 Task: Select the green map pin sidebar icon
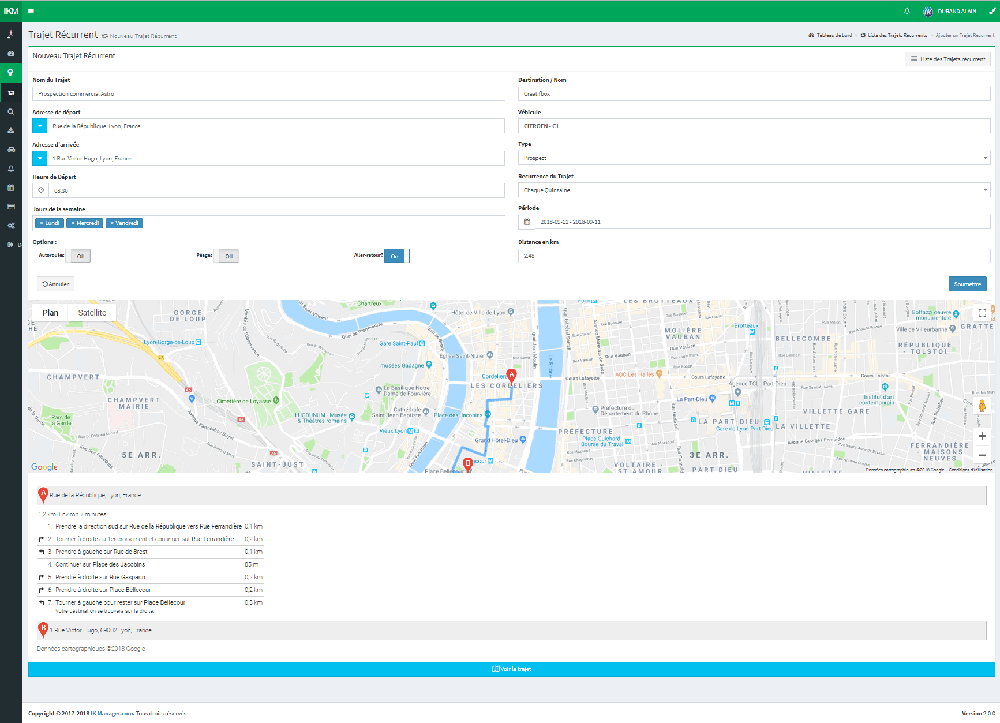tap(10, 72)
